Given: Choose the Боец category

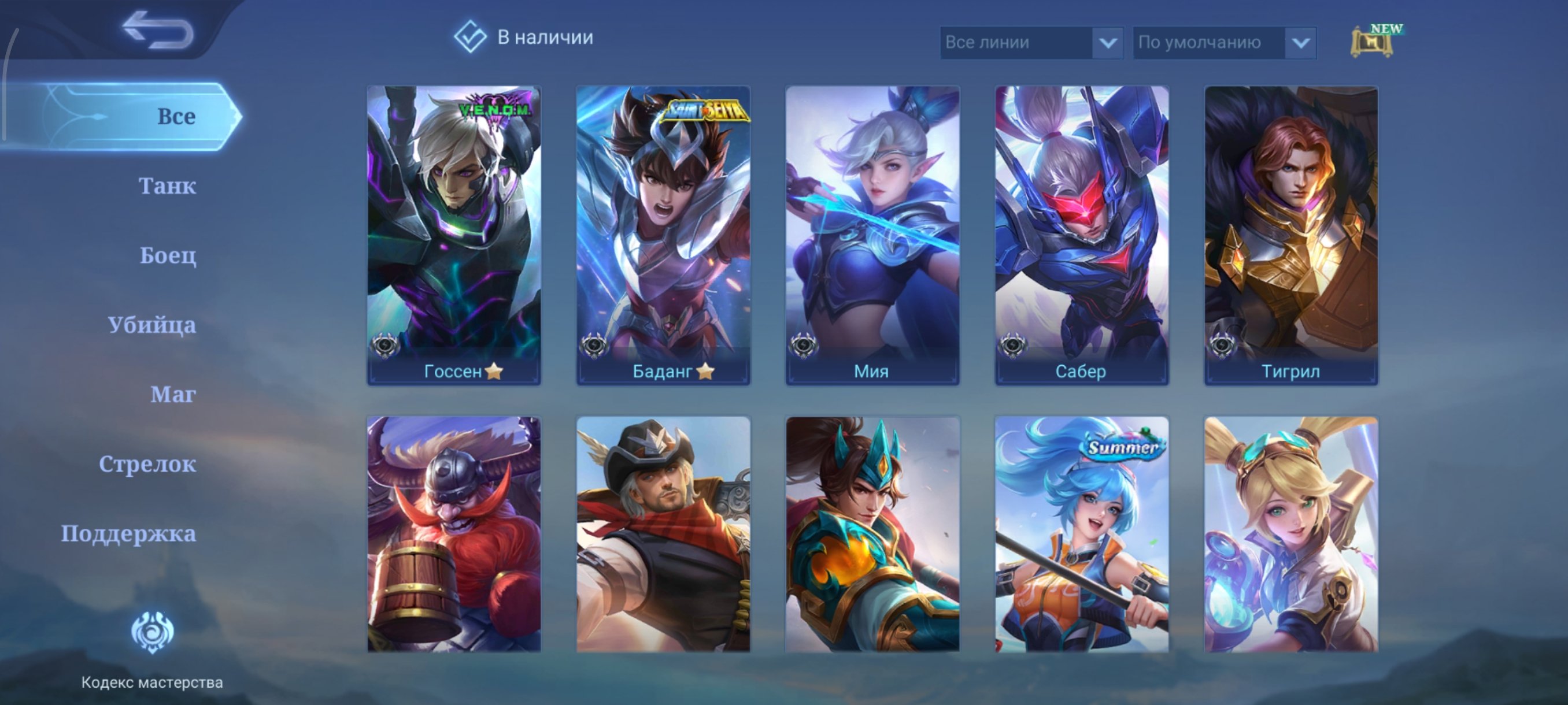Looking at the screenshot, I should click(168, 255).
